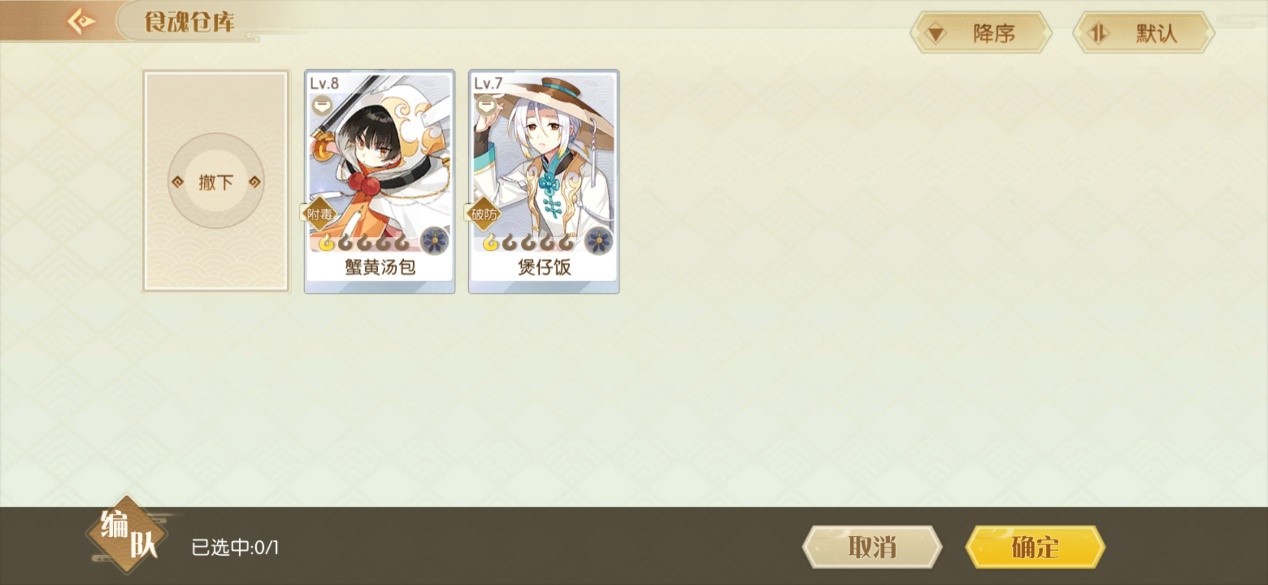
Task: Click the triangle arrow in 降序 button
Action: 936,34
